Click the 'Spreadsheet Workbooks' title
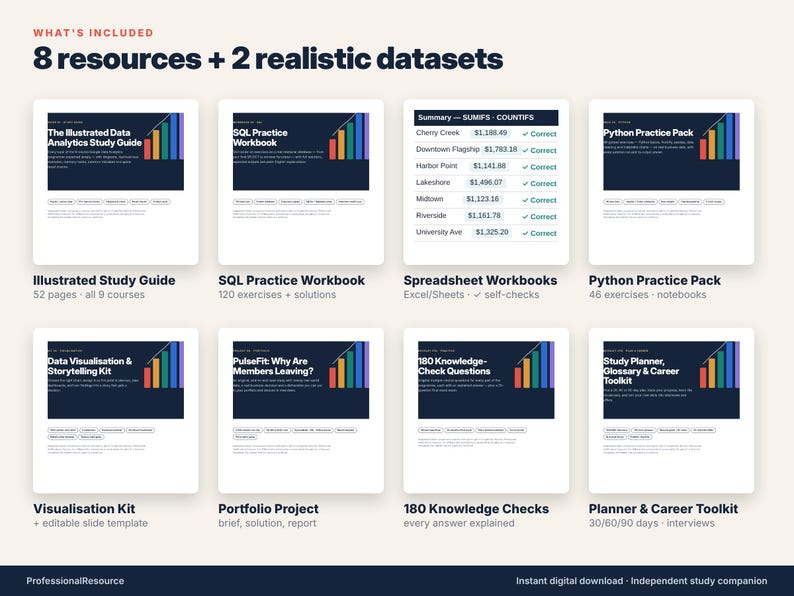This screenshot has width=794, height=596. pyautogui.click(x=480, y=281)
